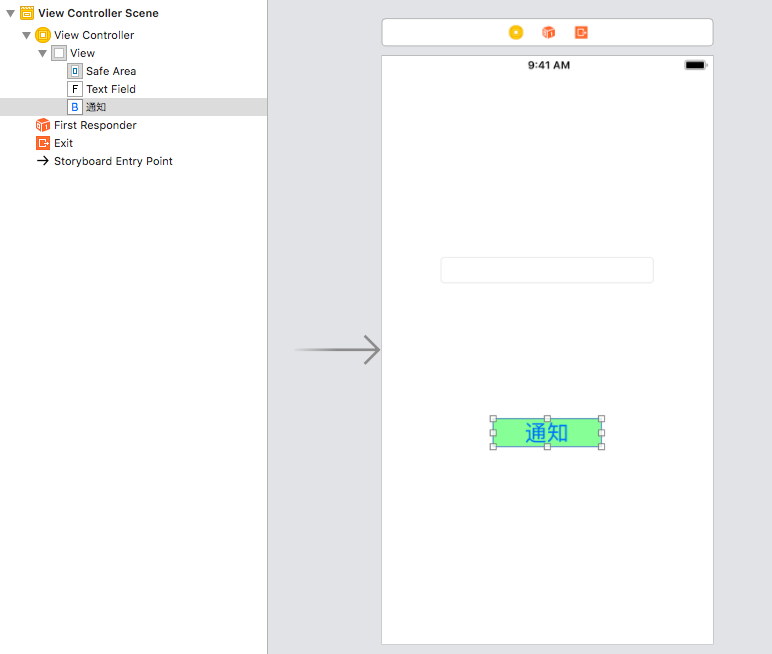Click the Safe Area icon
Viewport: 772px width, 654px height.
(x=74, y=71)
